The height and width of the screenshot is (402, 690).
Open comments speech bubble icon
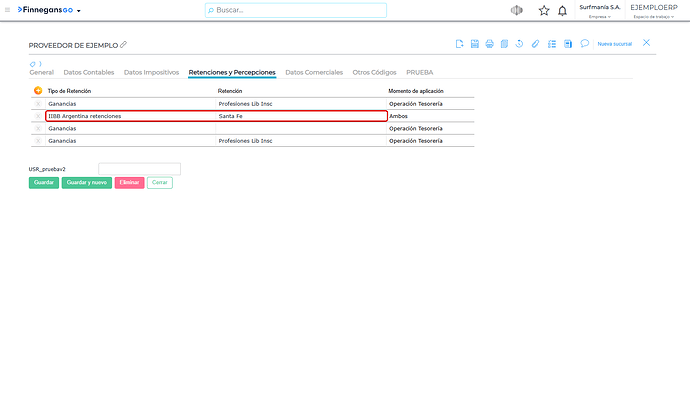[x=584, y=43]
